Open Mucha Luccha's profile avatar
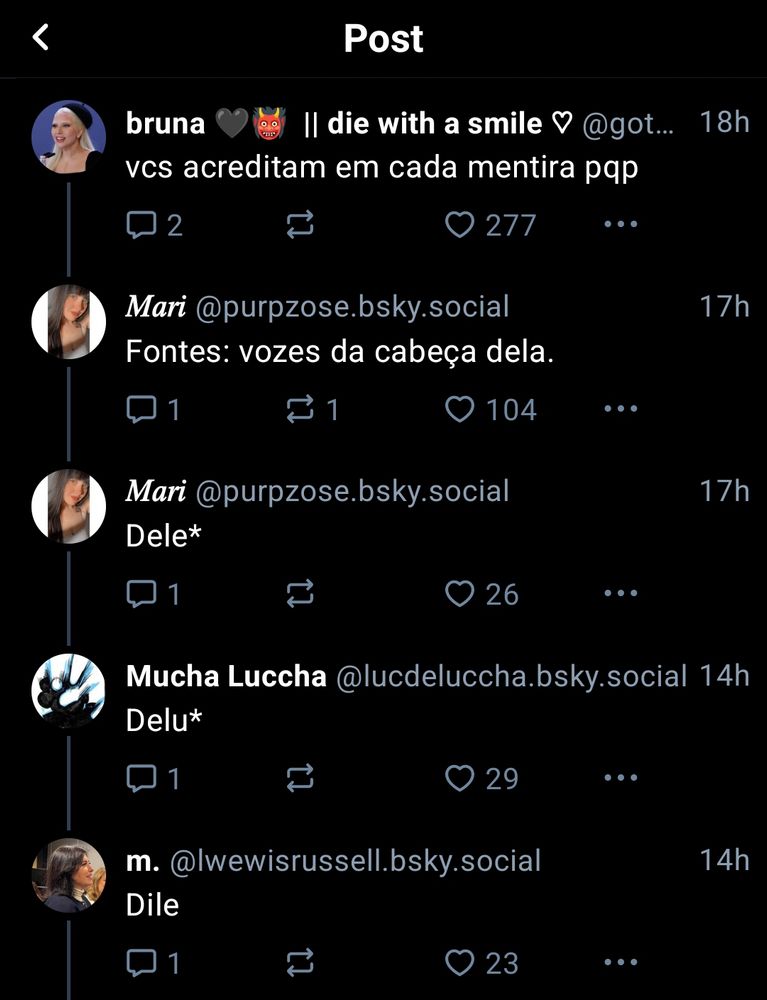The image size is (767, 1000). click(69, 690)
